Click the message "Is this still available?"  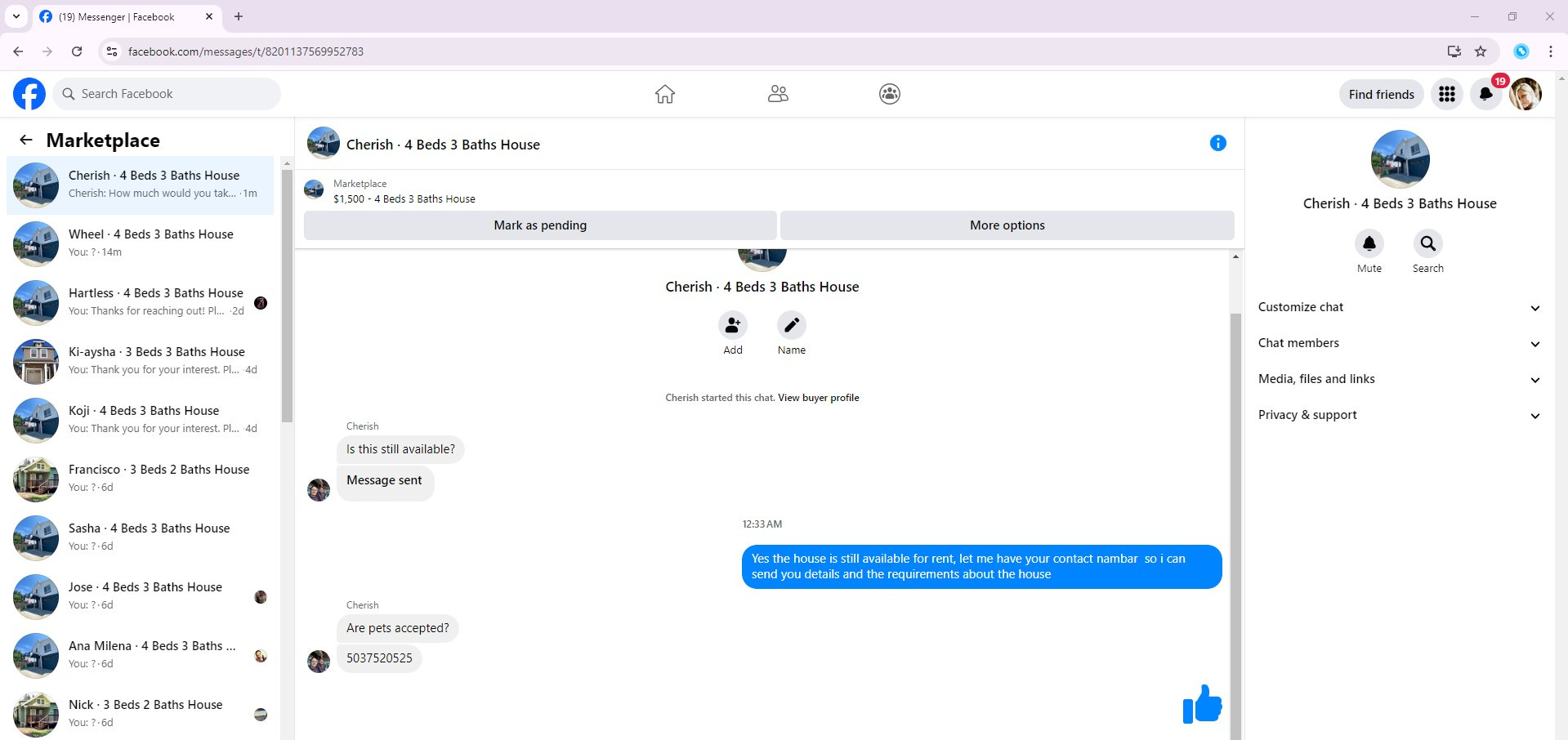point(400,449)
